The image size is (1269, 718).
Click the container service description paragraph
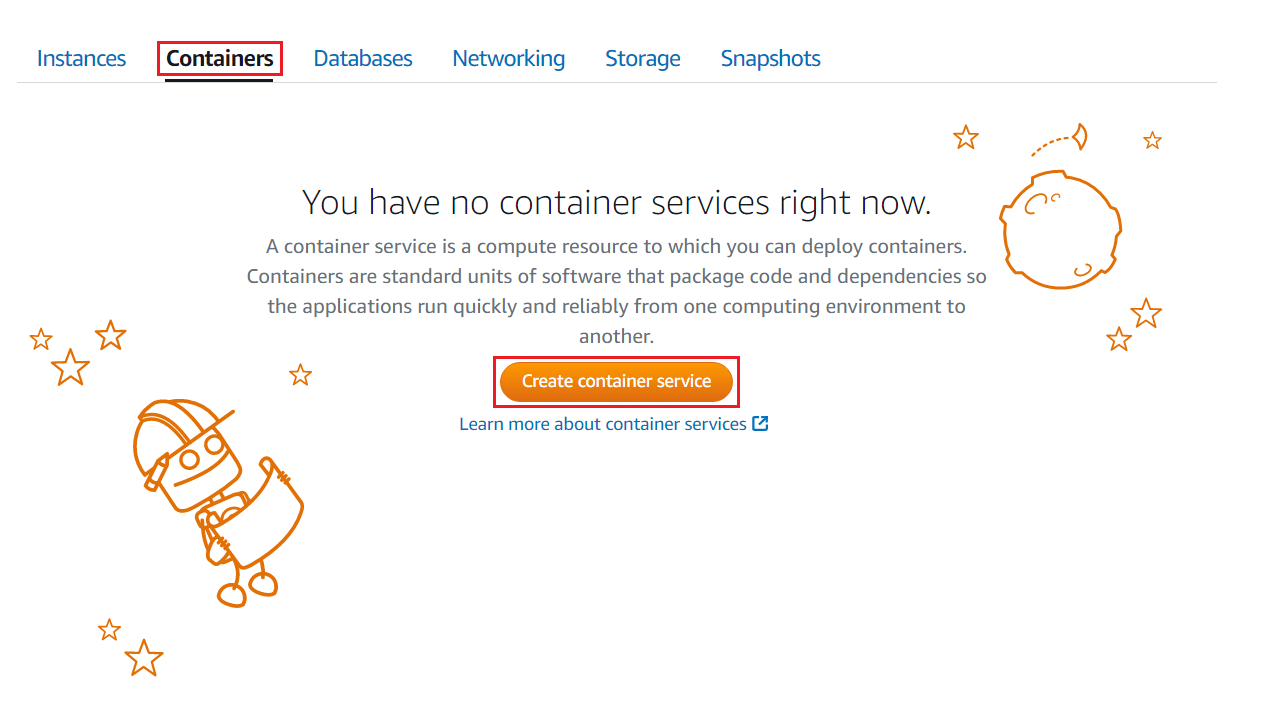616,291
